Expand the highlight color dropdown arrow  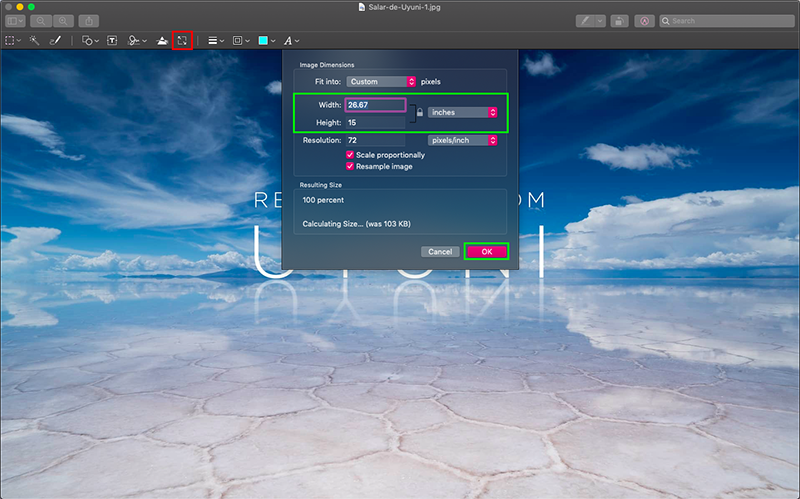(600, 21)
